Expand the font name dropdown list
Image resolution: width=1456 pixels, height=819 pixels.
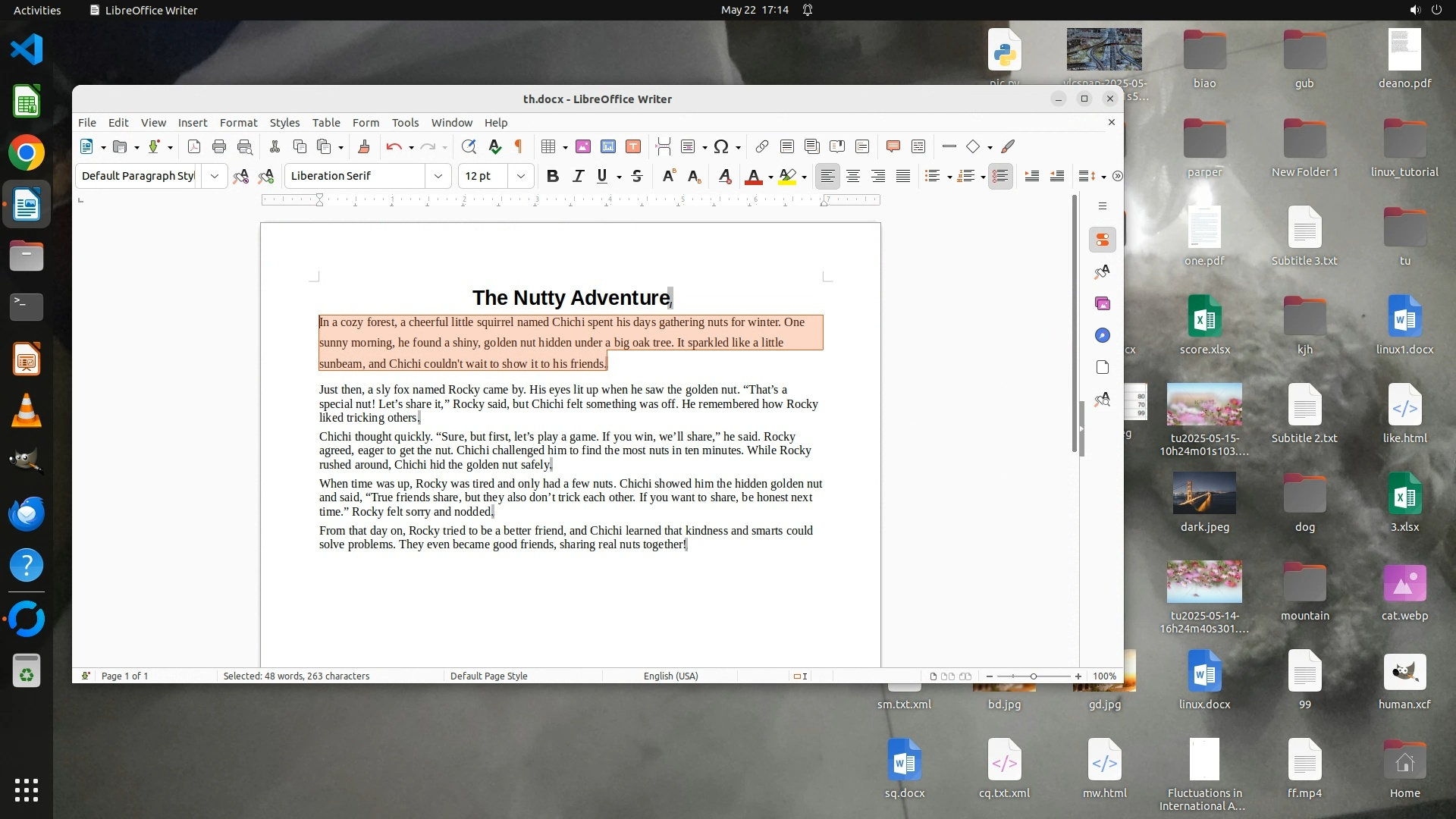[x=438, y=176]
